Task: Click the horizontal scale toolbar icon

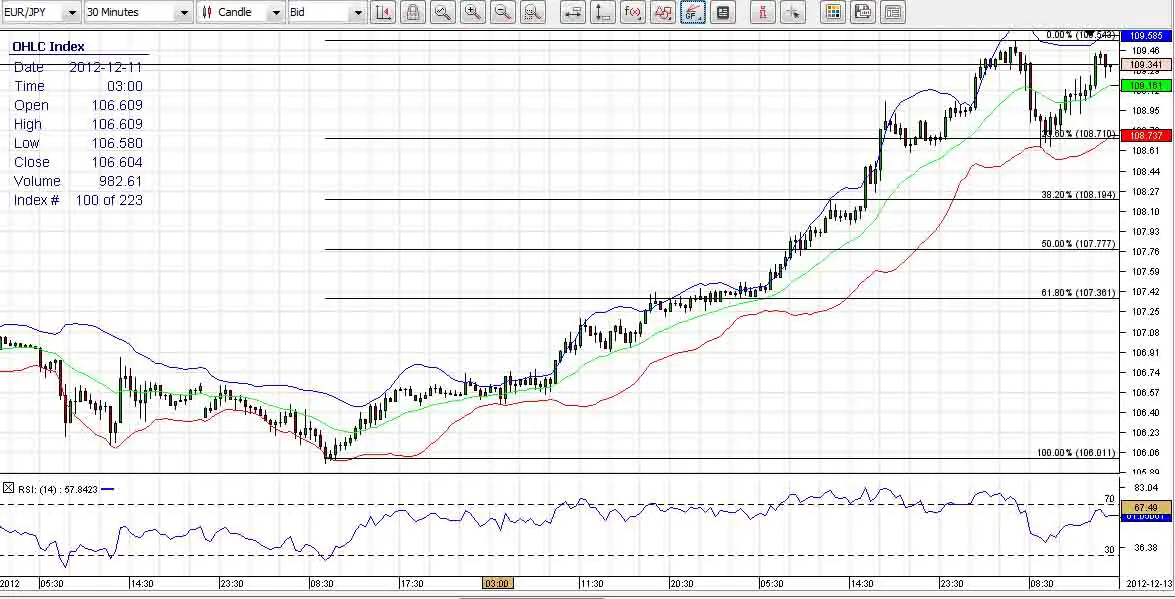Action: (x=573, y=12)
